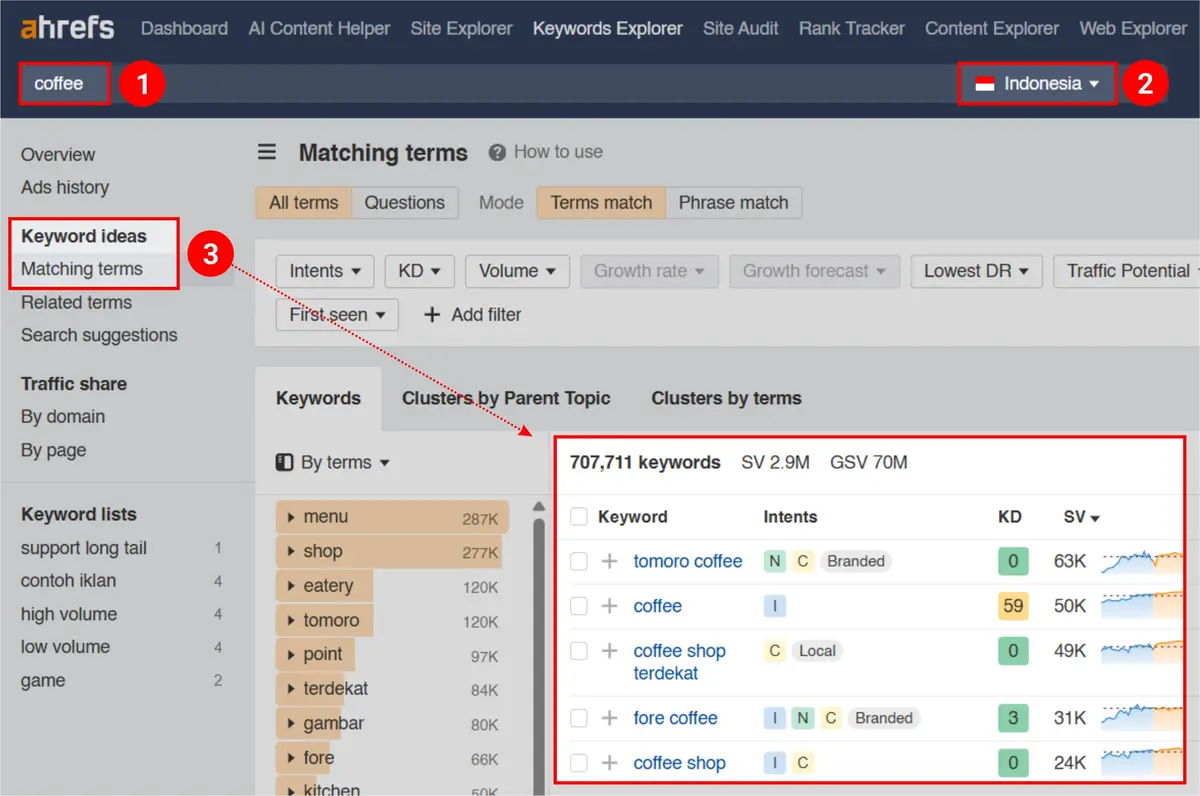Select Terms match mode
This screenshot has height=796, width=1200.
click(601, 202)
